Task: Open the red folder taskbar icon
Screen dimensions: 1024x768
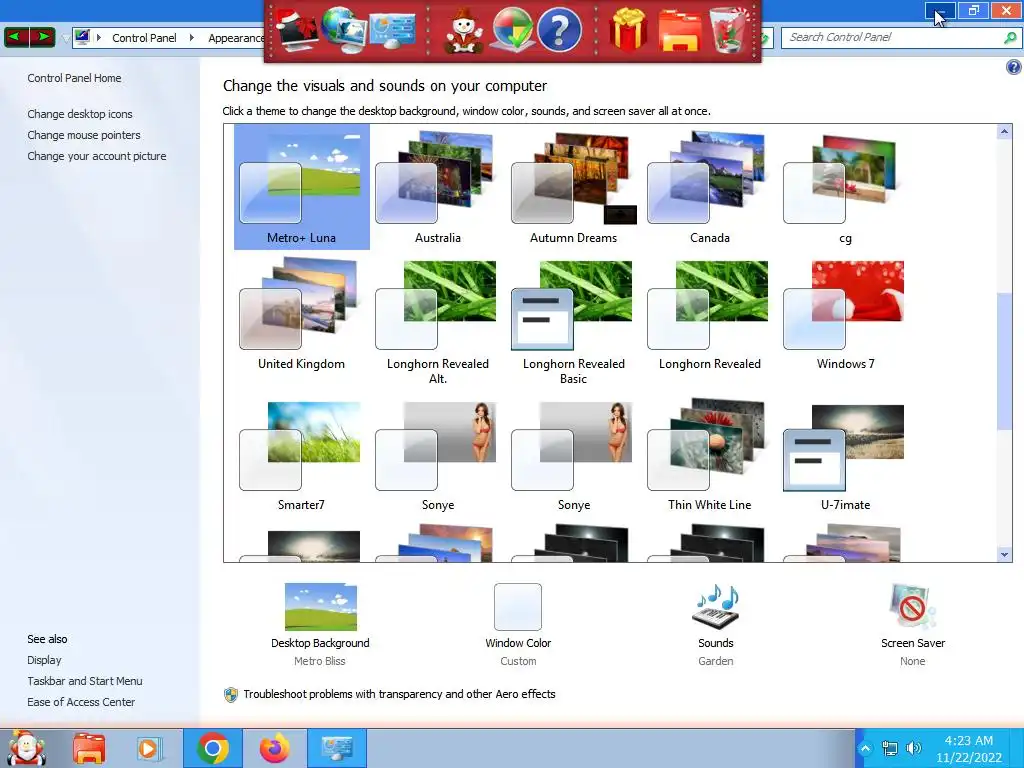Action: pos(89,748)
